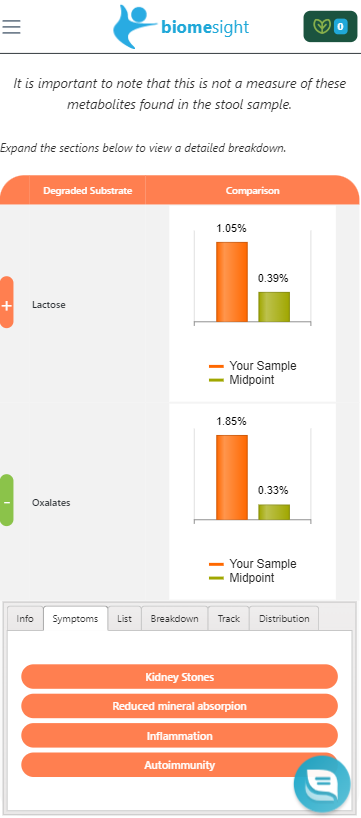Image resolution: width=361 pixels, height=818 pixels.
Task: Toggle Midpoint legend in Lactose chart
Action: click(242, 380)
